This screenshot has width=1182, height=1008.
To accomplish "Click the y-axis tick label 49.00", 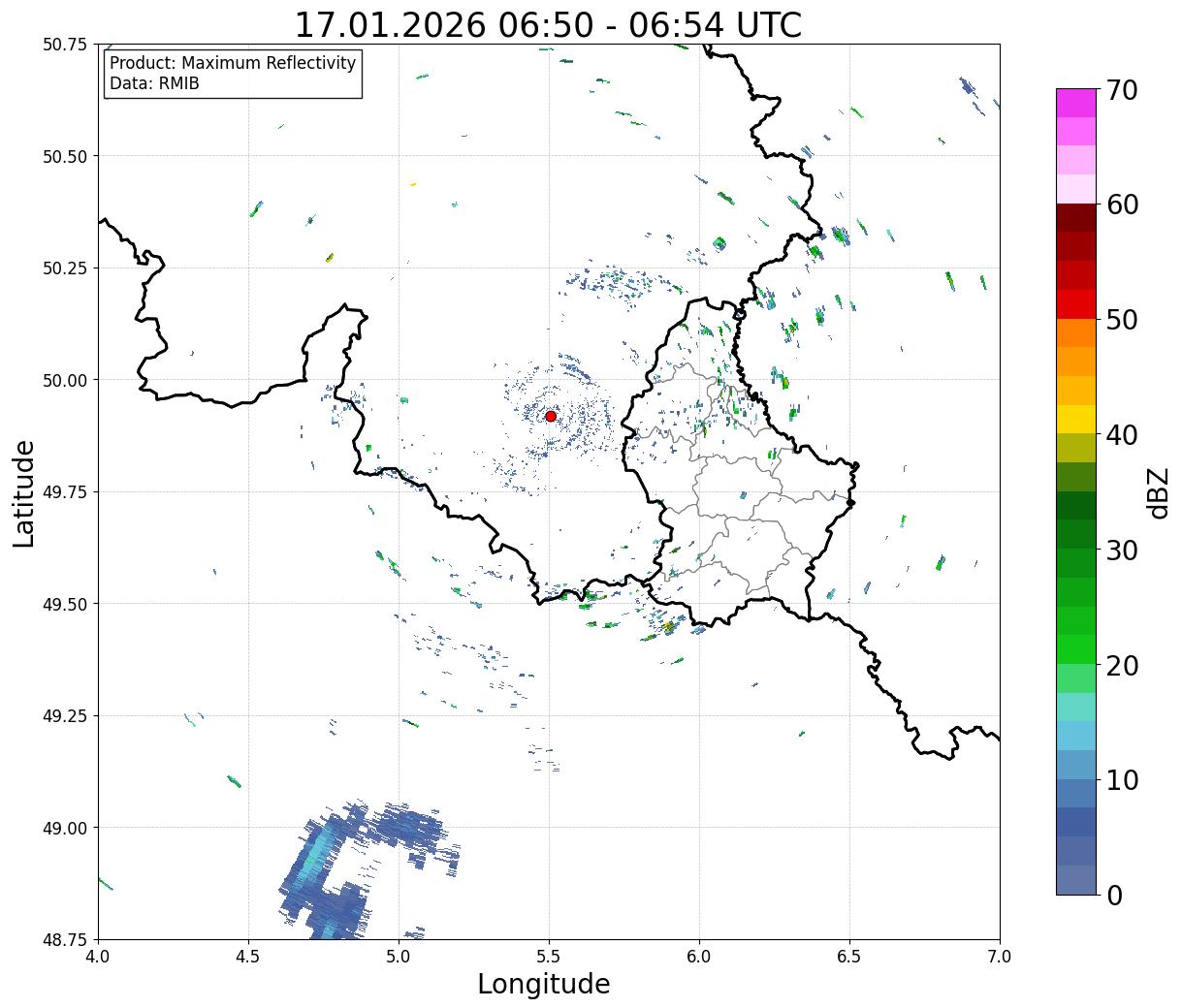I will (x=65, y=828).
